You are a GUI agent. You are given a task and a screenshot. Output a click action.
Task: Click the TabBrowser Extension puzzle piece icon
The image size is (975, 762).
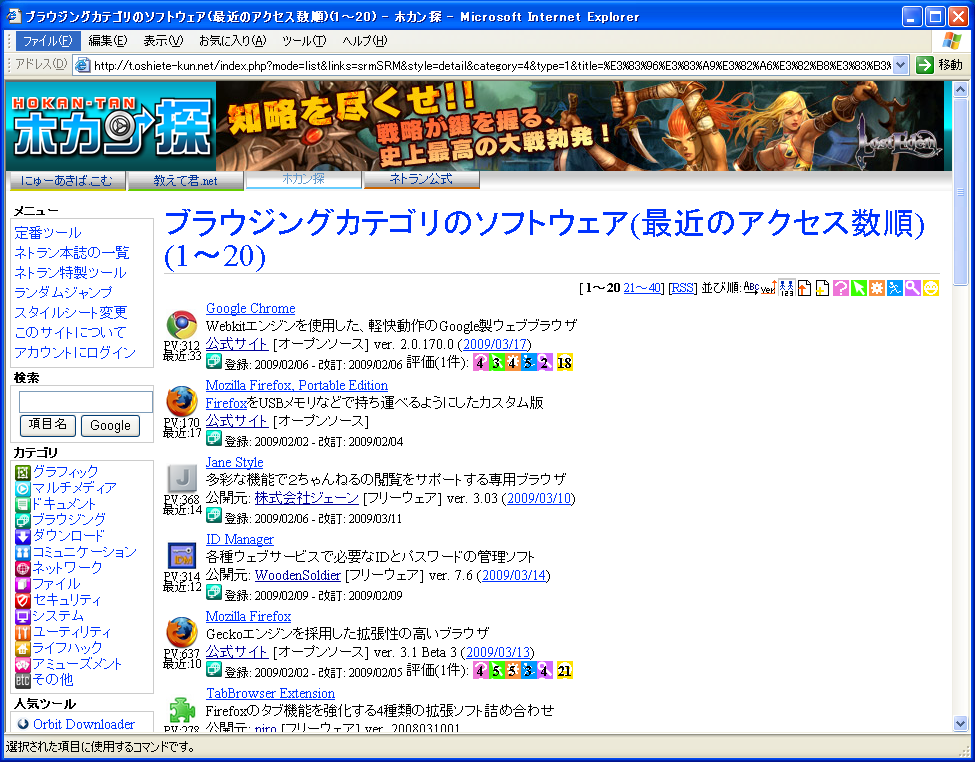pos(182,710)
